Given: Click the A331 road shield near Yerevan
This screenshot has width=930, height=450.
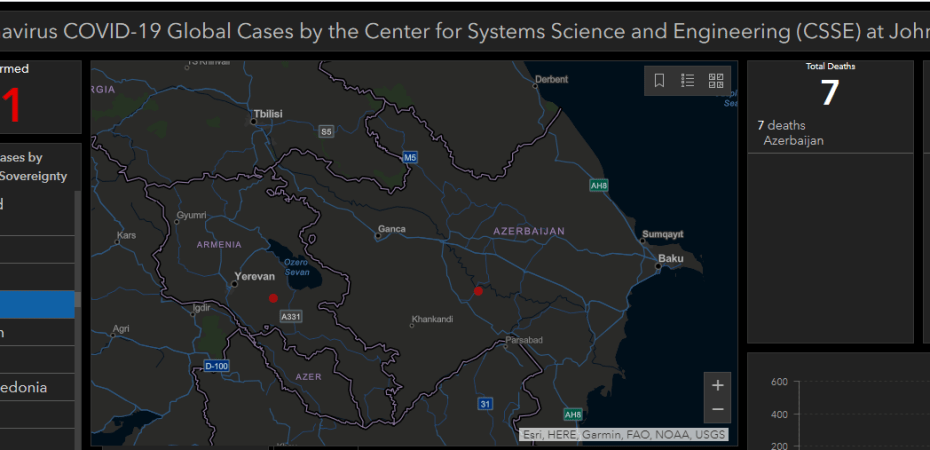Looking at the screenshot, I should pos(290,316).
